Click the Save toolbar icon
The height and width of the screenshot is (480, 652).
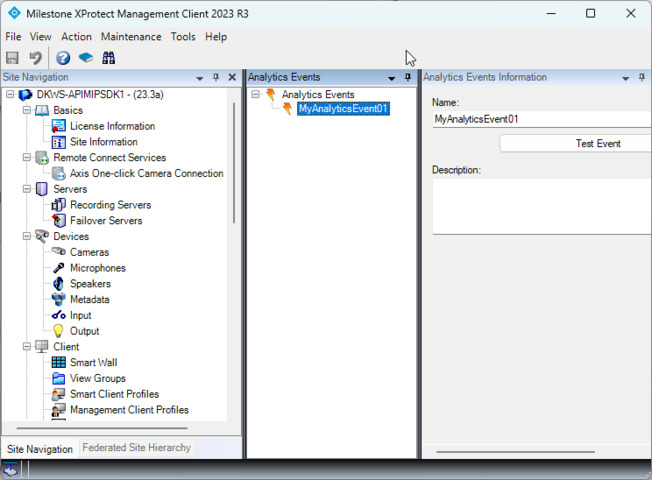pyautogui.click(x=13, y=58)
